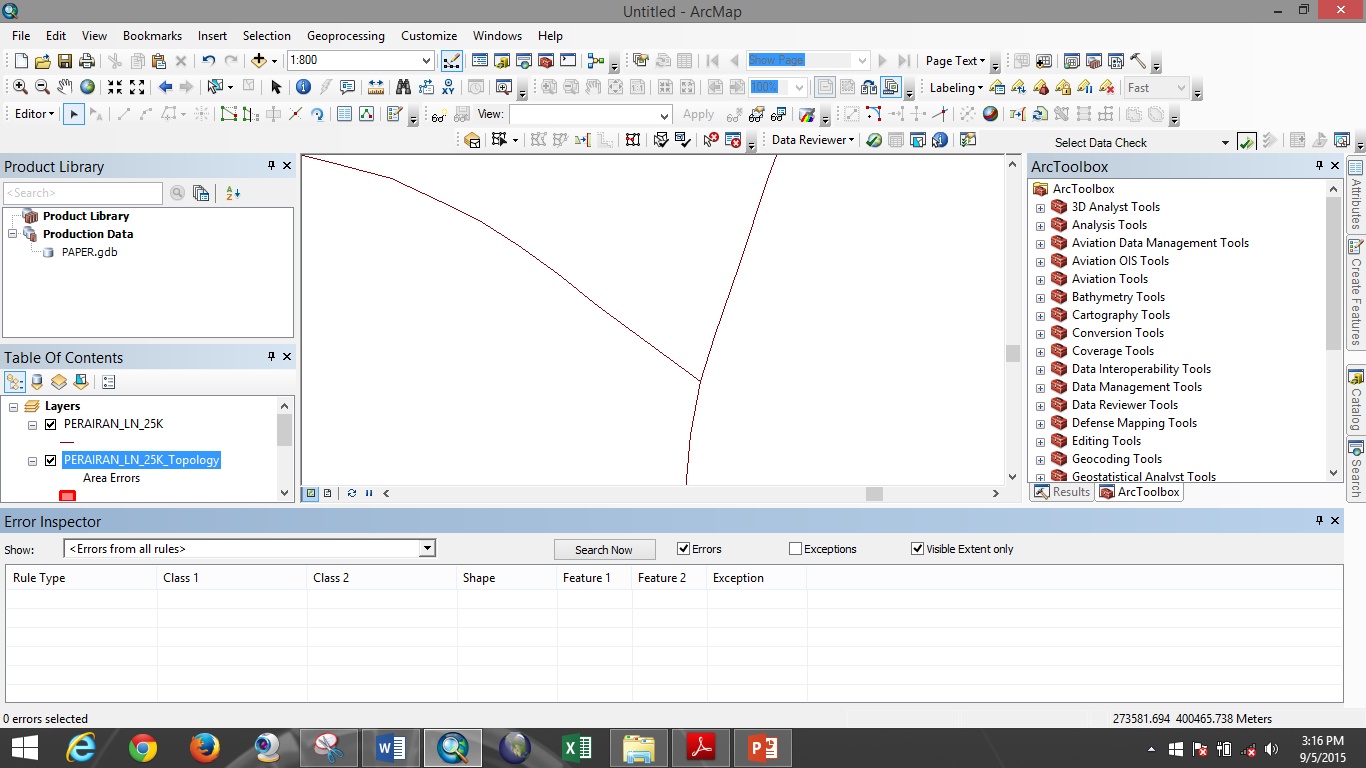Image resolution: width=1366 pixels, height=768 pixels.
Task: Print the map document
Action: pyautogui.click(x=87, y=61)
